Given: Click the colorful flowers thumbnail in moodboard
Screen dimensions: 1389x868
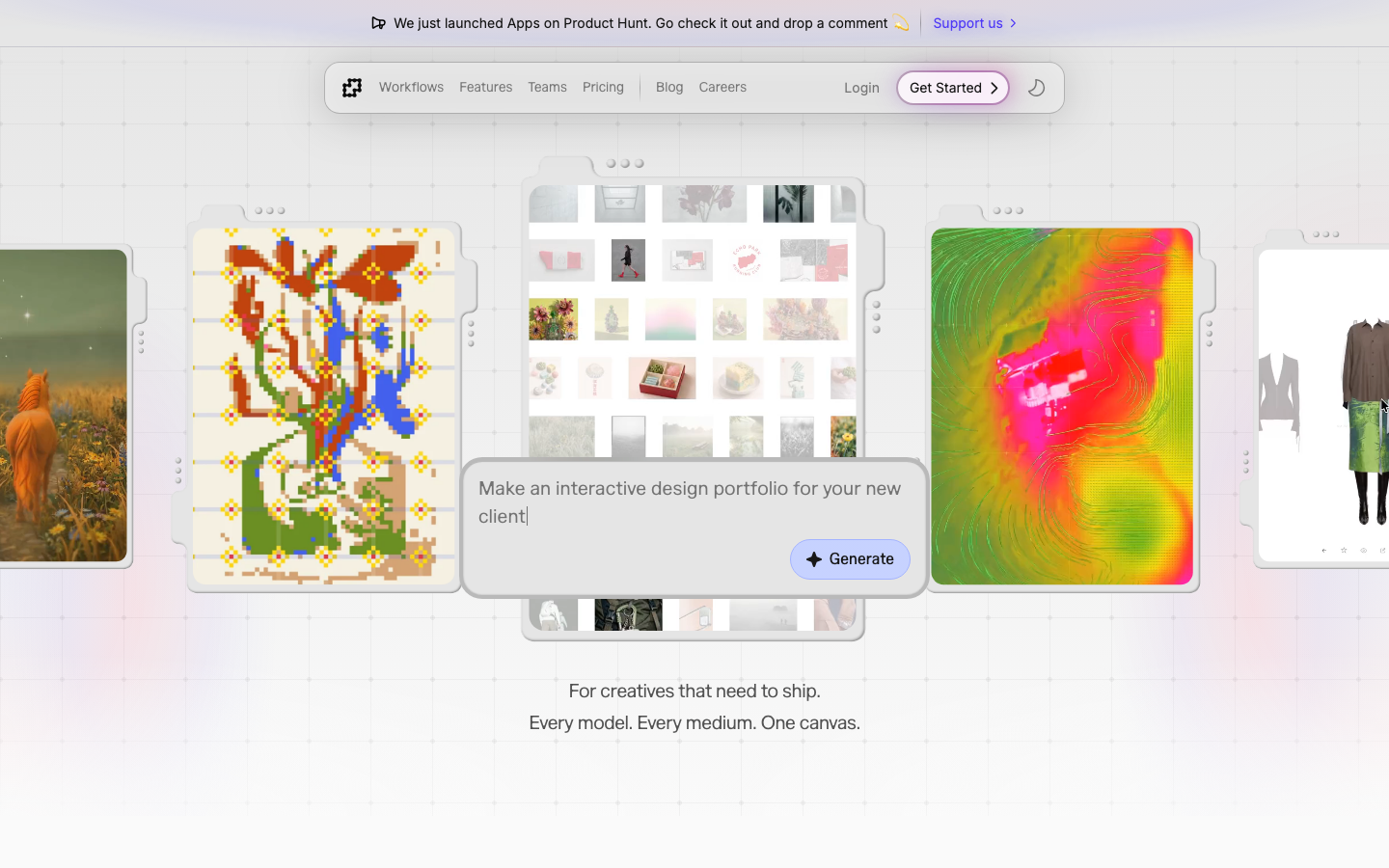Looking at the screenshot, I should [x=554, y=319].
